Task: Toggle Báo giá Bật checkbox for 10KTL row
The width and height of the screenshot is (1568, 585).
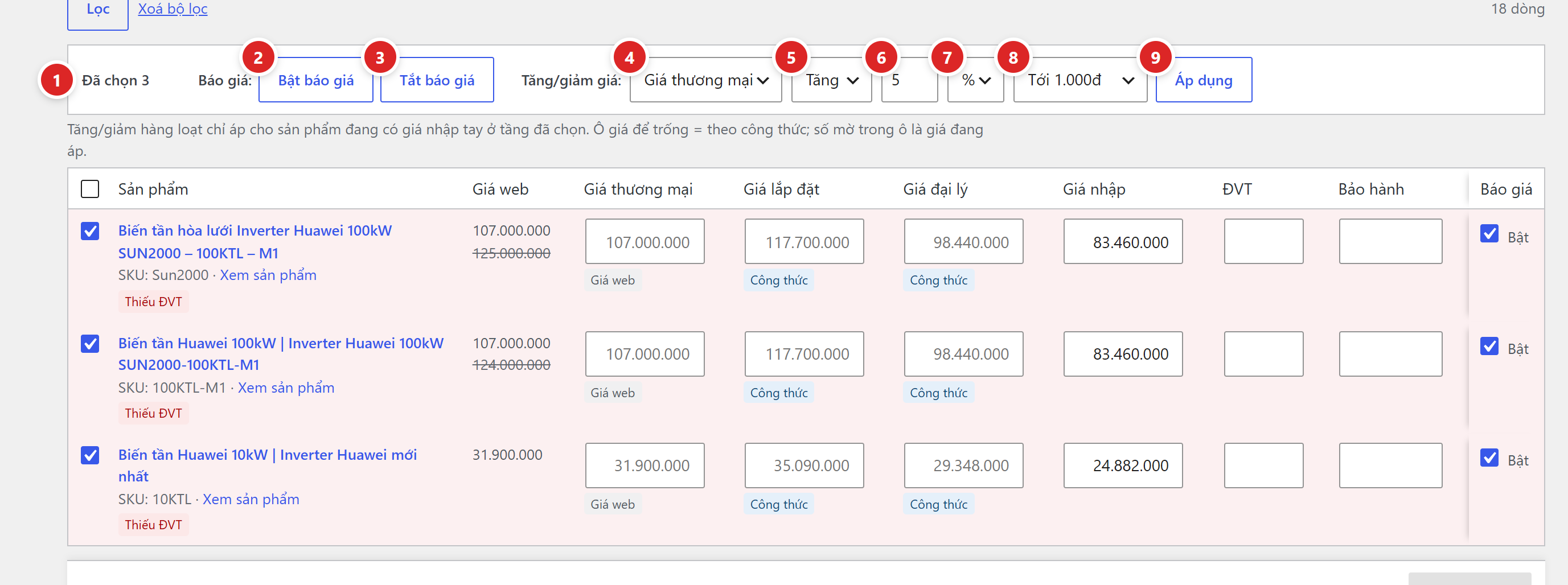Action: click(1489, 458)
